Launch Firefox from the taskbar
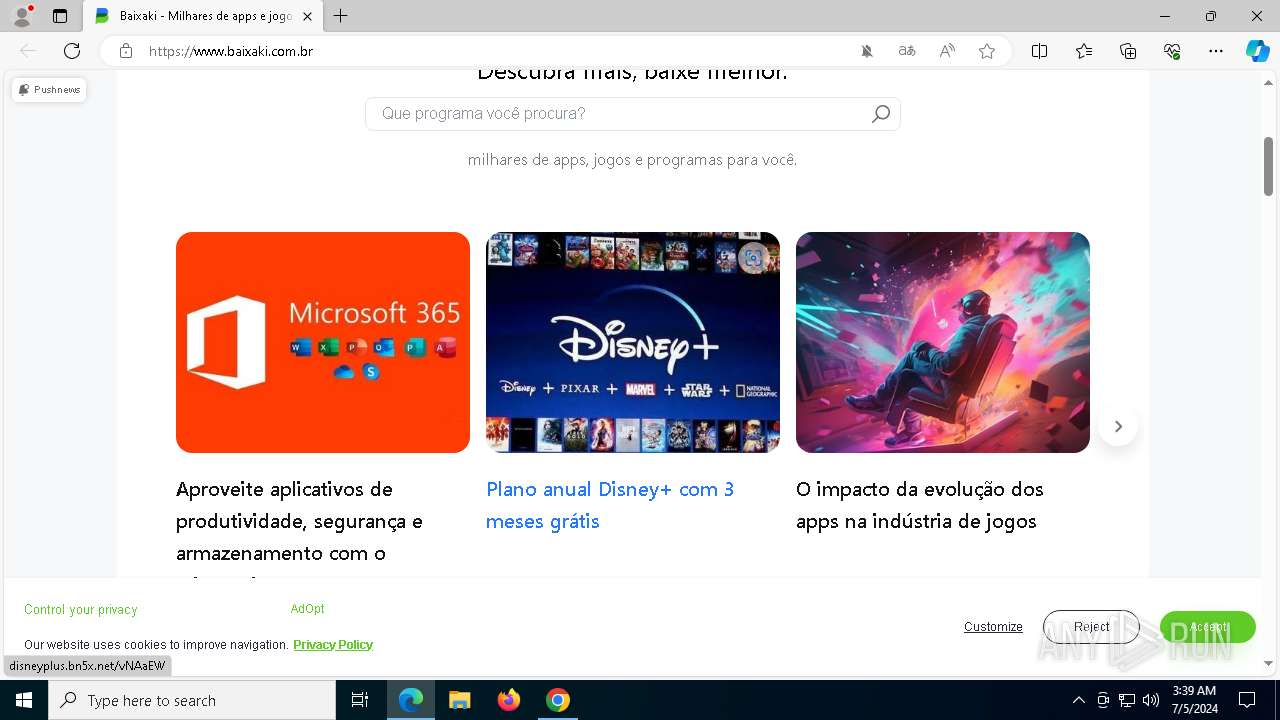Screen dimensions: 1280x720 [x=509, y=700]
